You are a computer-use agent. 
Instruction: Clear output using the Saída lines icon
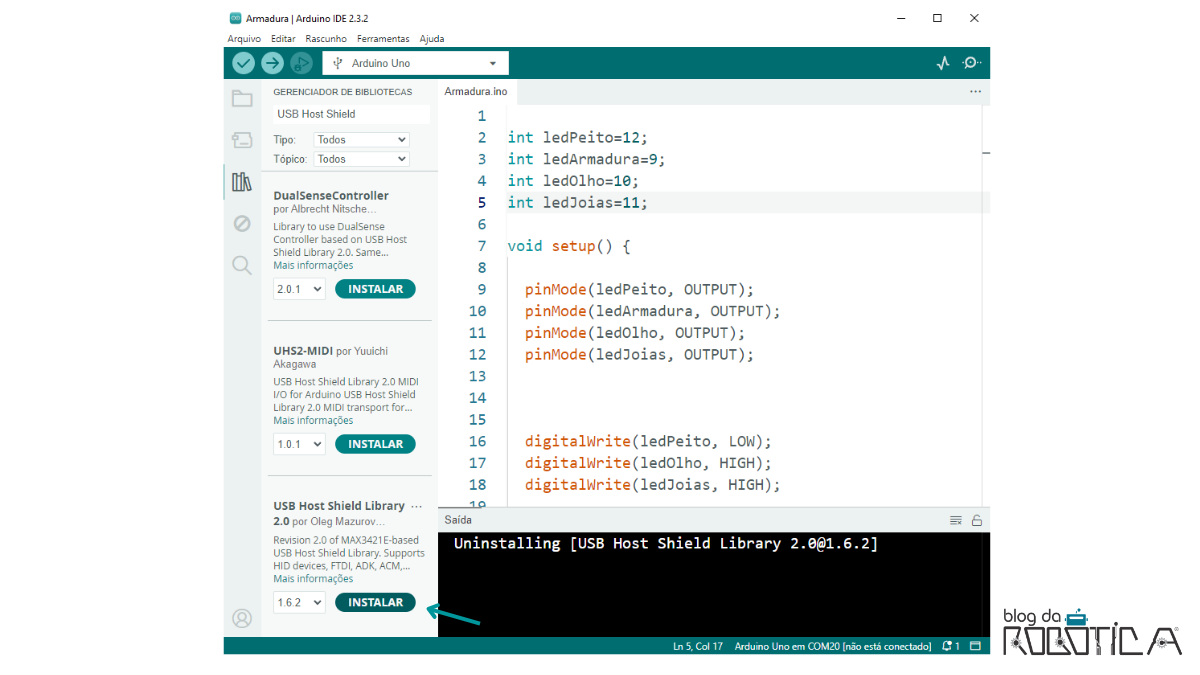coord(956,520)
